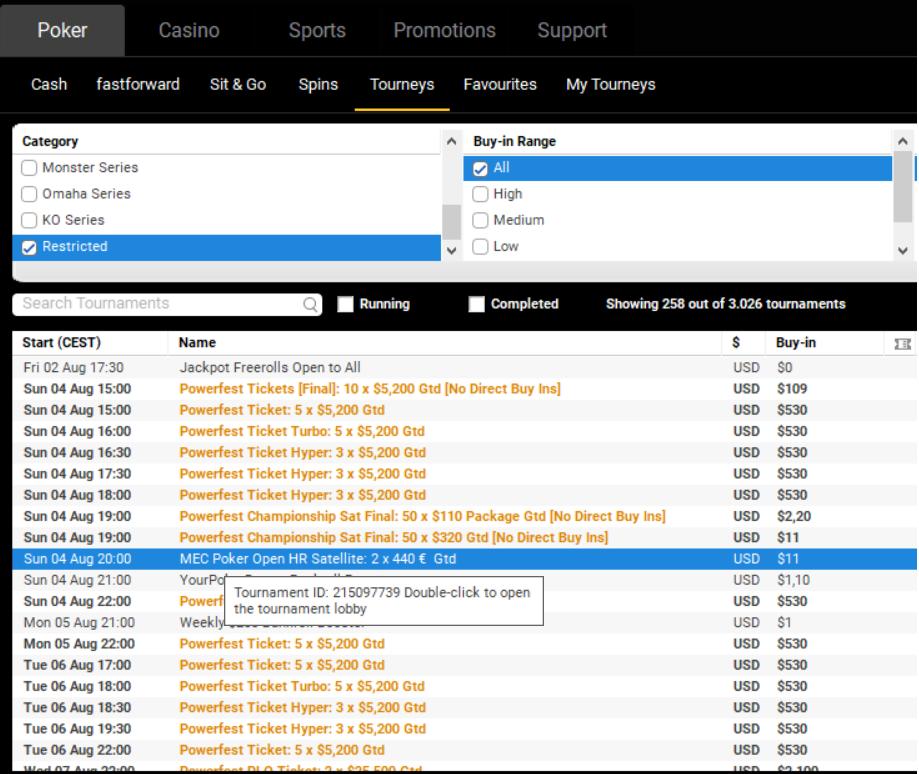The height and width of the screenshot is (774, 919).
Task: Click the Buy-in Range scrollbar thumb
Action: click(903, 186)
